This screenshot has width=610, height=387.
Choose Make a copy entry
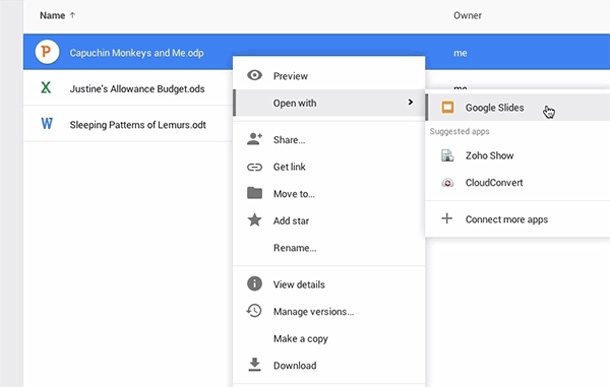329,338
